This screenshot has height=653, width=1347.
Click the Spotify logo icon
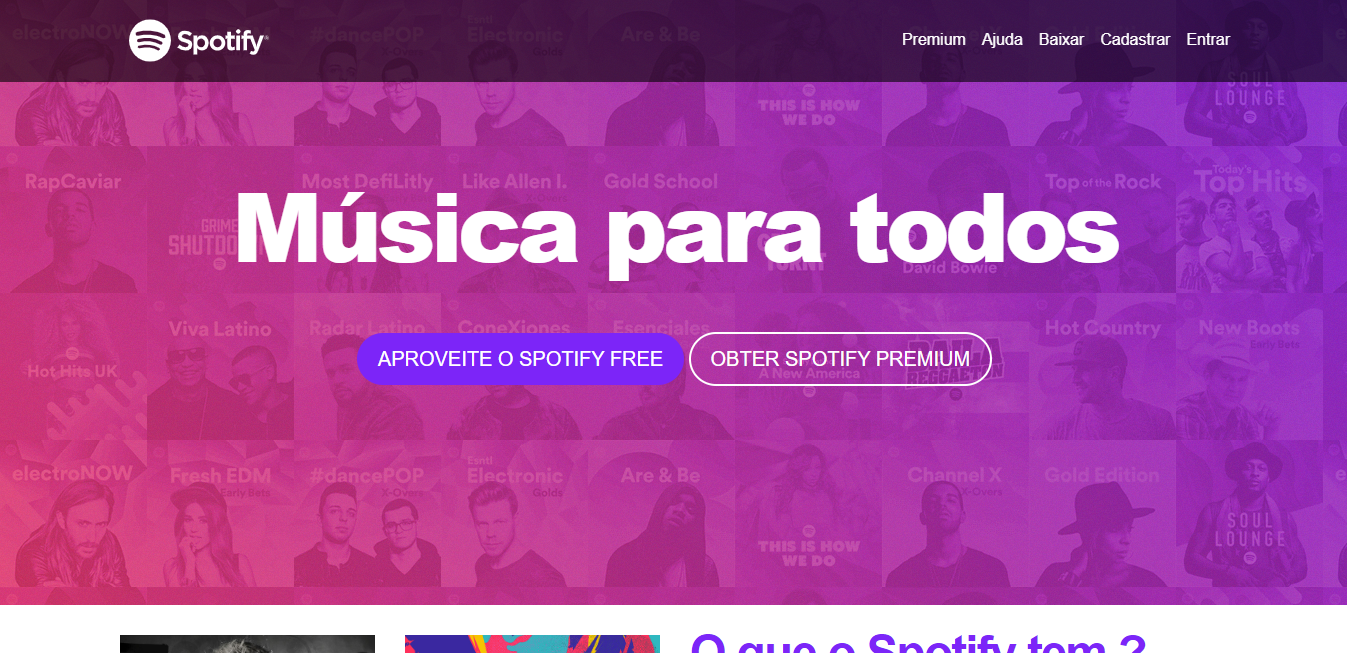pos(150,40)
